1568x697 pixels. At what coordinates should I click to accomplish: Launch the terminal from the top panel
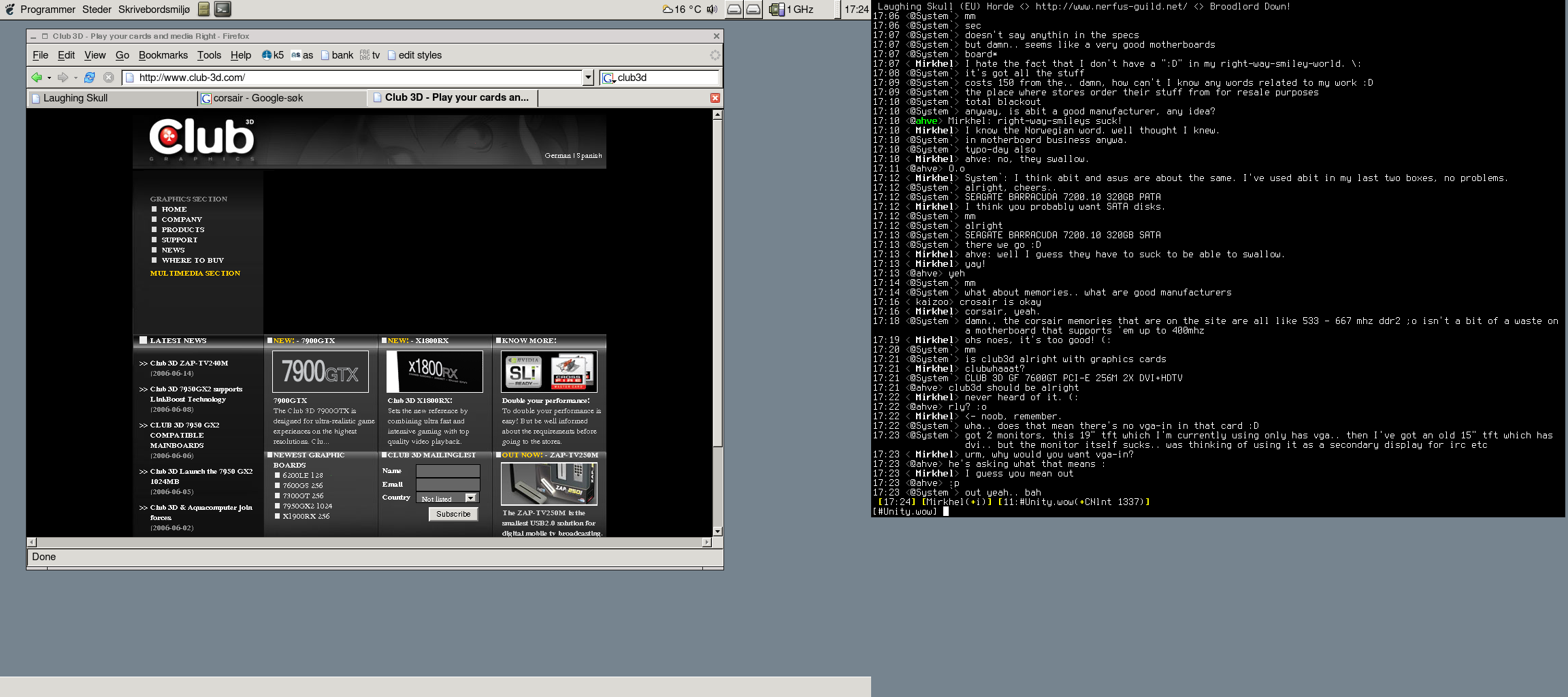[x=223, y=9]
